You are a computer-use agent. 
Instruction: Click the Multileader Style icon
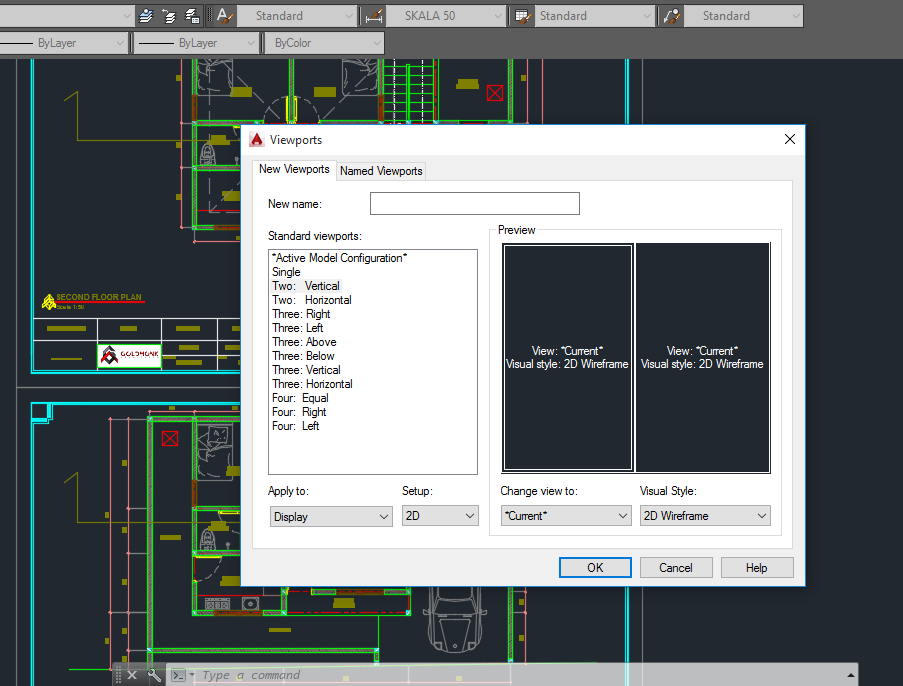click(671, 16)
